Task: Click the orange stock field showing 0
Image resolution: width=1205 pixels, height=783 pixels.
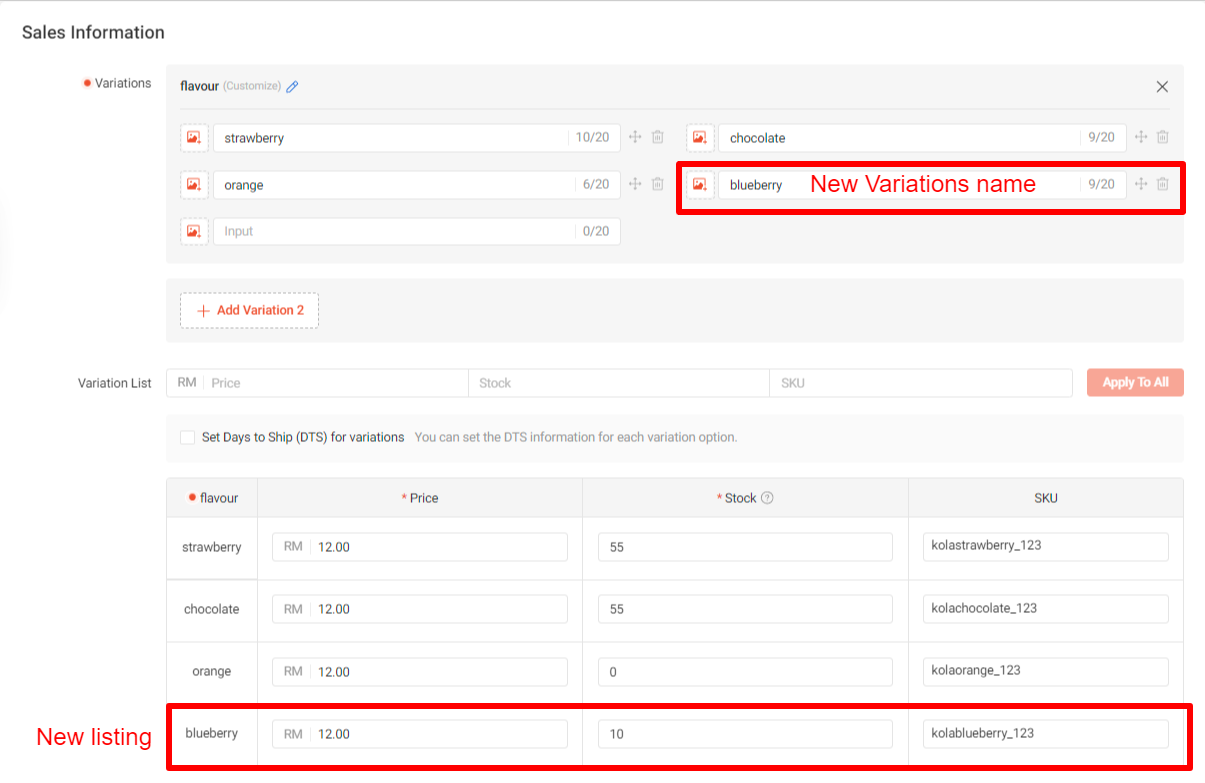Action: [745, 672]
